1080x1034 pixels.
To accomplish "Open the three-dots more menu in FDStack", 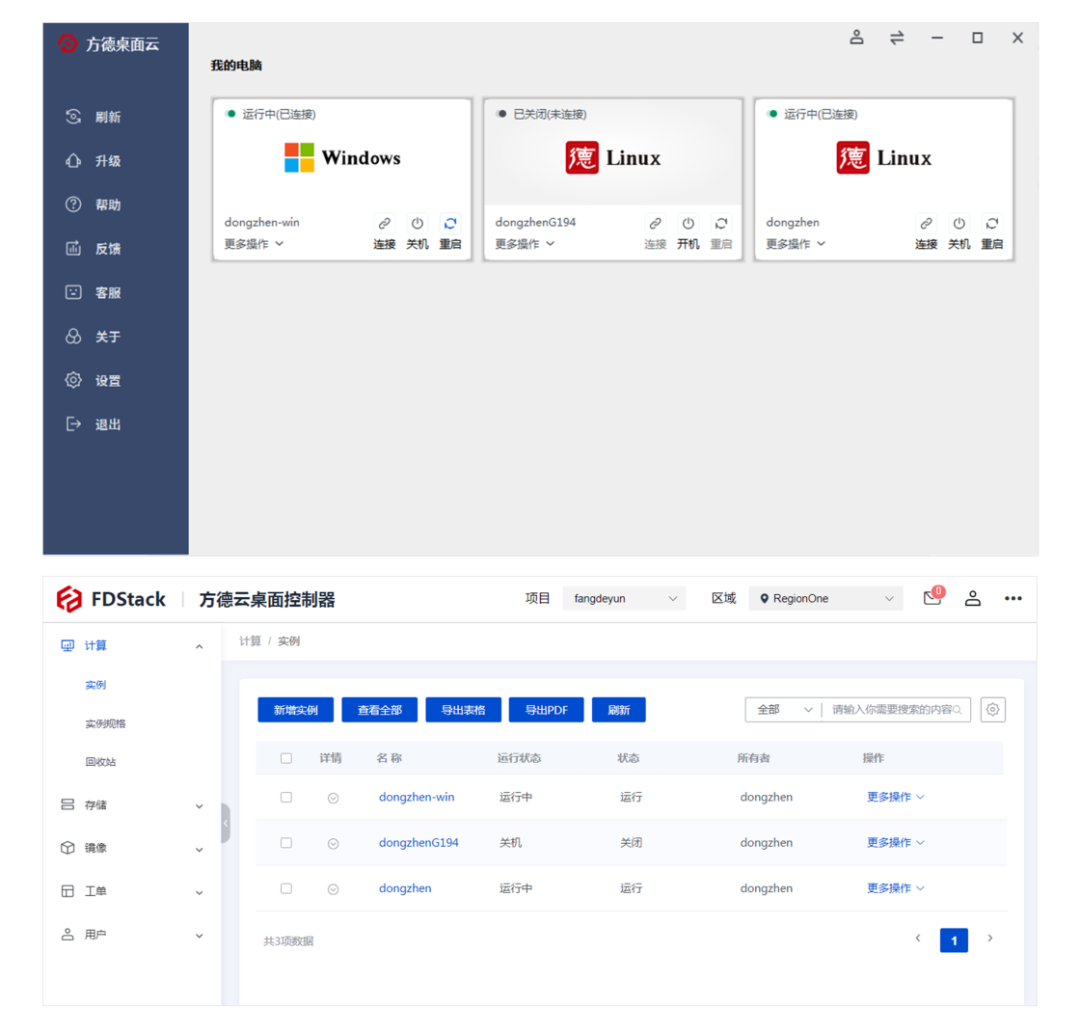I will (x=1013, y=599).
